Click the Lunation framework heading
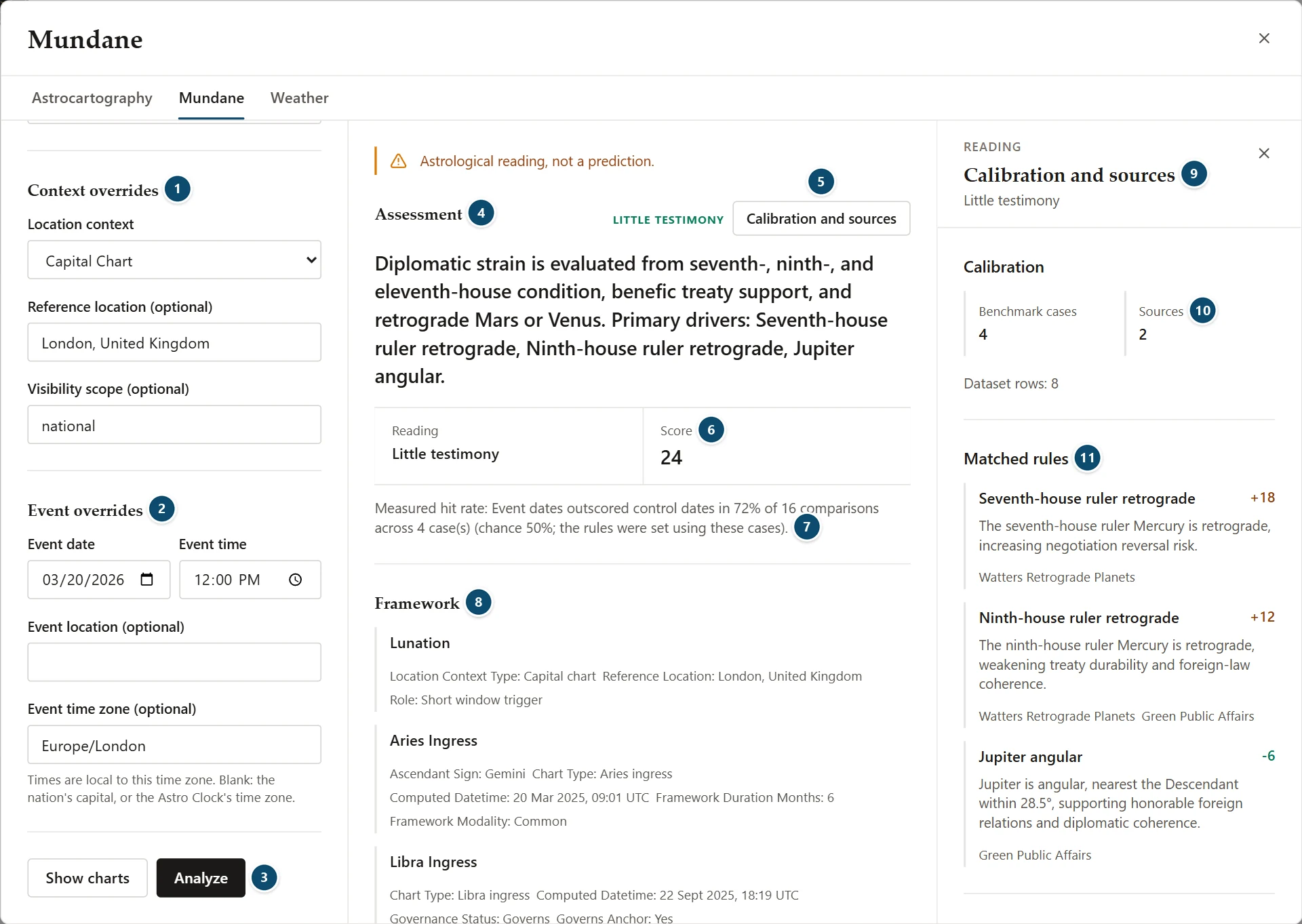Screen dimensions: 1302x924 pos(420,643)
